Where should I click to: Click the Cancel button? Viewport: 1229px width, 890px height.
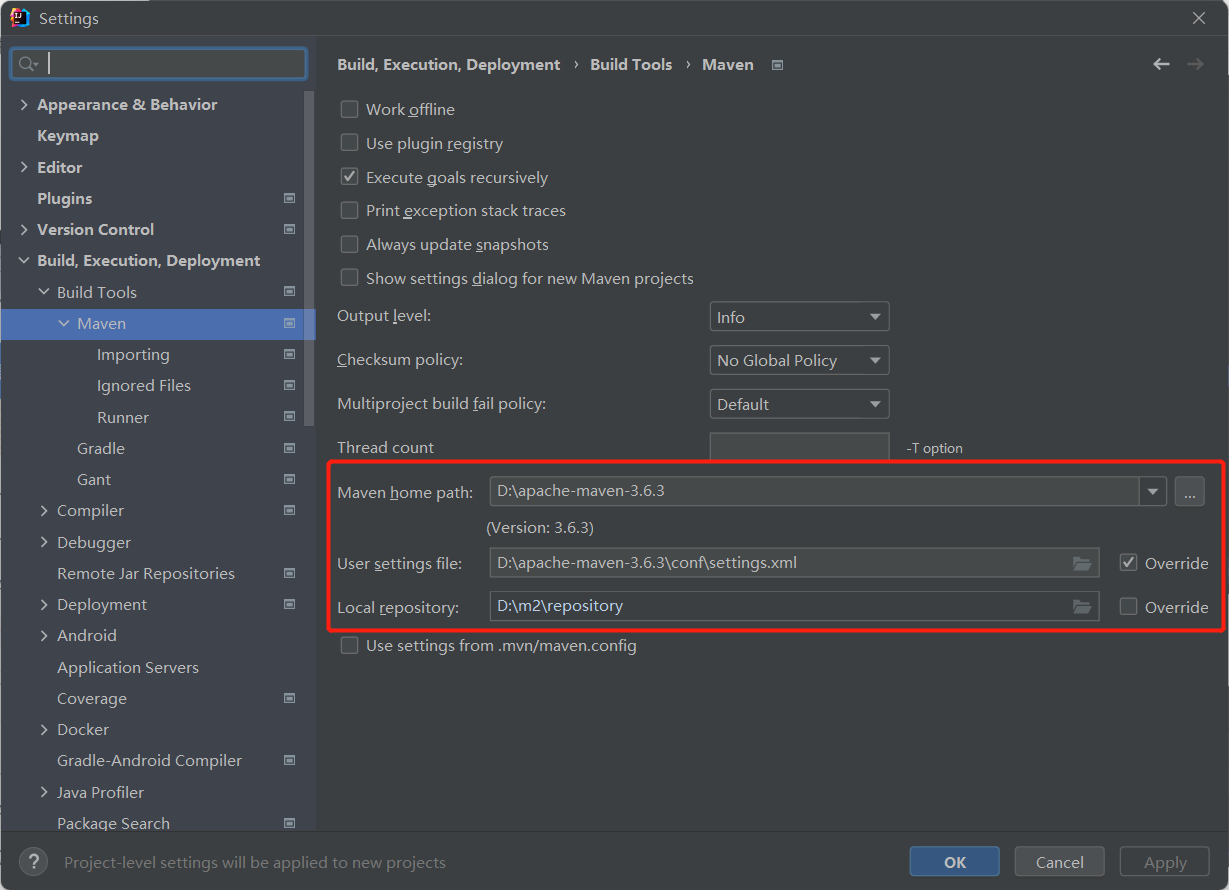[1060, 862]
